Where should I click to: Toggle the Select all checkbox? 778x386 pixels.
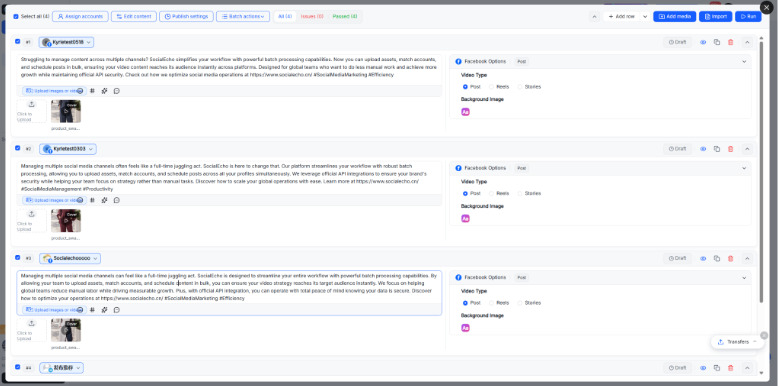click(x=16, y=16)
